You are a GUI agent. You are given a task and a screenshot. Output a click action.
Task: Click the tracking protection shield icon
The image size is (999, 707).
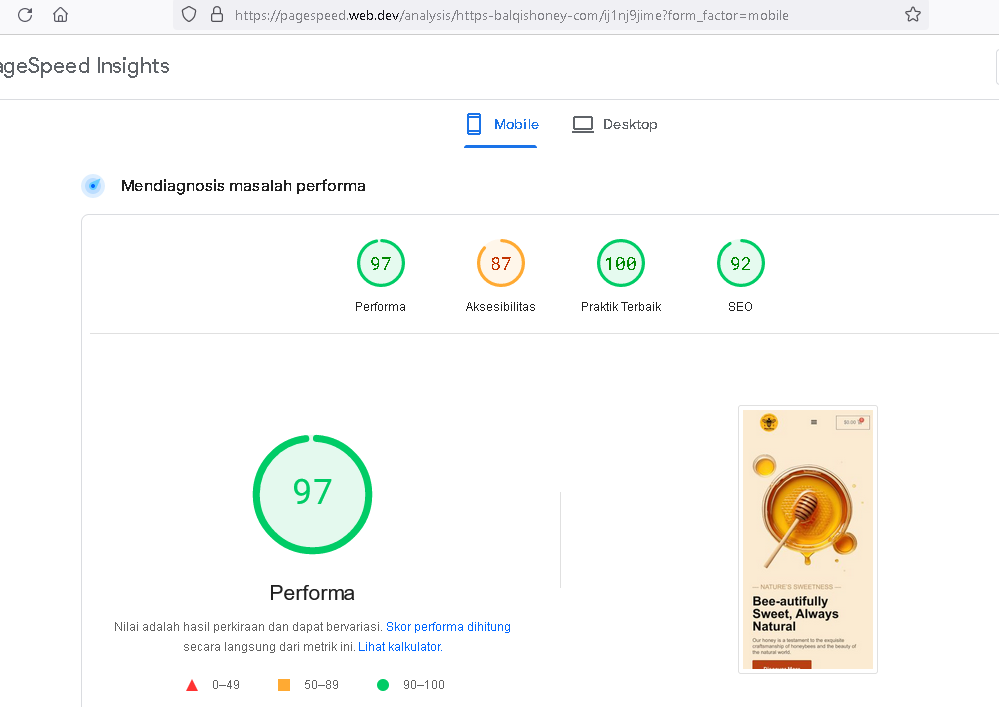pos(190,15)
